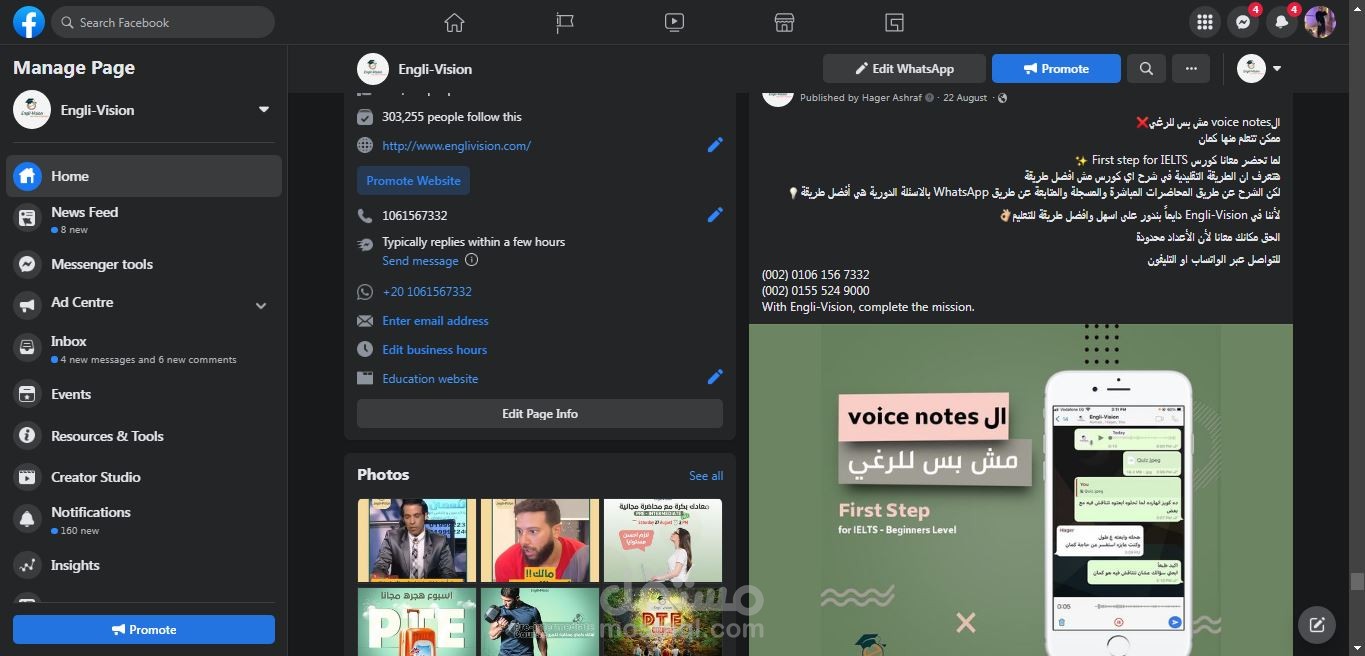Viewport: 1365px width, 656px height.
Task: Open the Messenger icon in top bar
Action: (1243, 22)
